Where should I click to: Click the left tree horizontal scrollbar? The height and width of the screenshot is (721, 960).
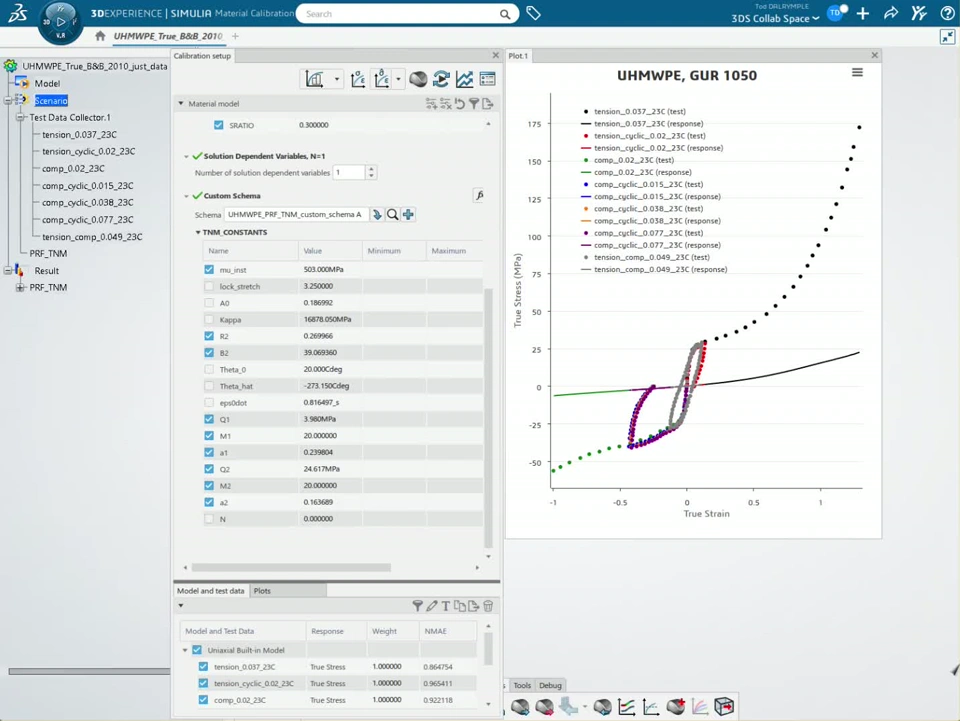[x=89, y=671]
